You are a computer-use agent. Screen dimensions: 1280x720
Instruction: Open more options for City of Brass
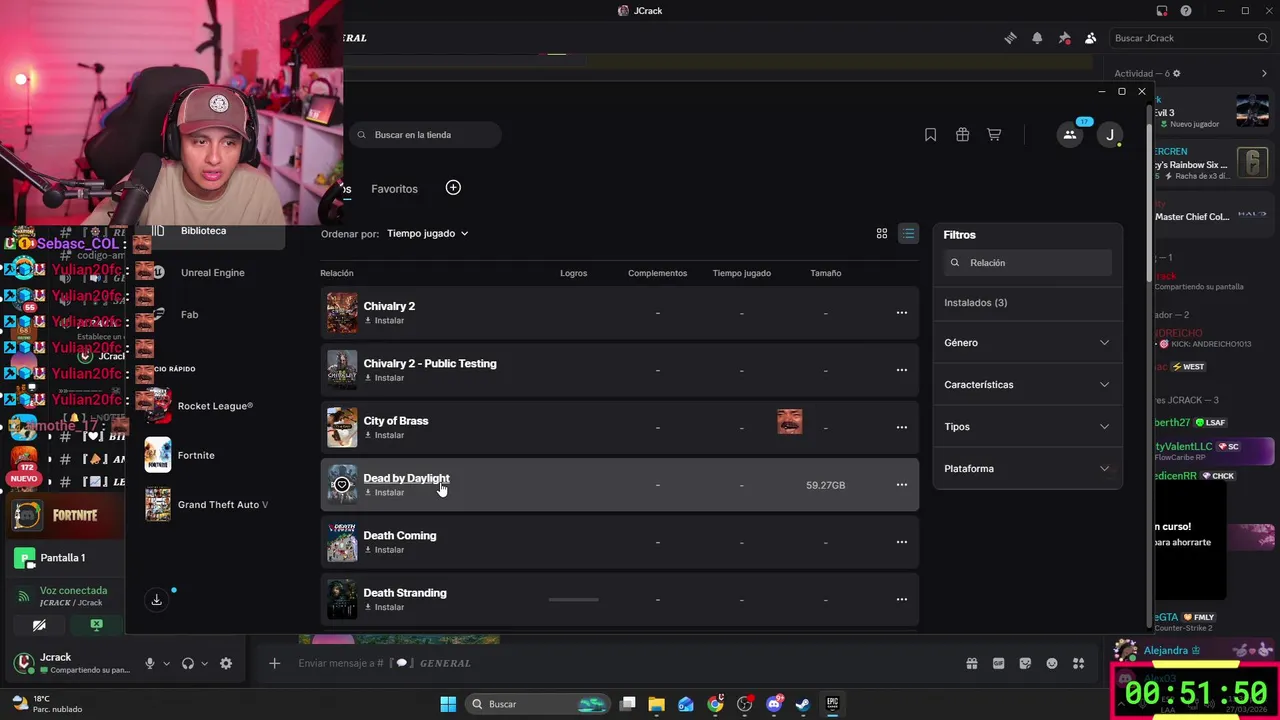pos(902,427)
